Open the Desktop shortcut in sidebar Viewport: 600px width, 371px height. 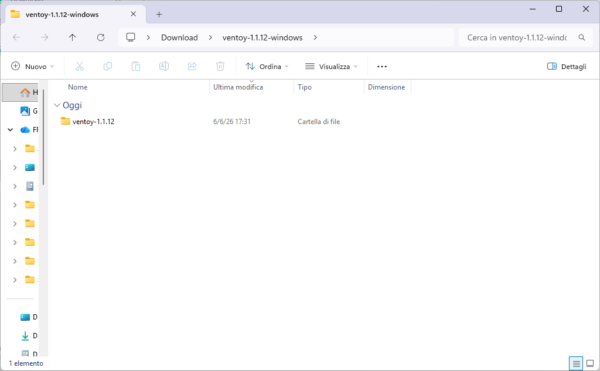point(29,317)
